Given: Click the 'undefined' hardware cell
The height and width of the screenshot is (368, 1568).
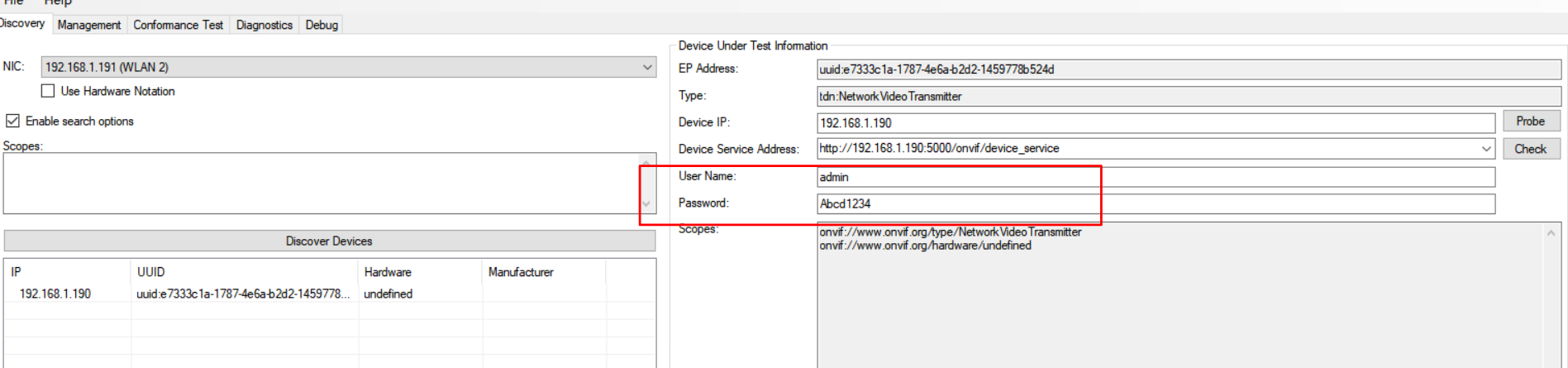Looking at the screenshot, I should coord(388,294).
